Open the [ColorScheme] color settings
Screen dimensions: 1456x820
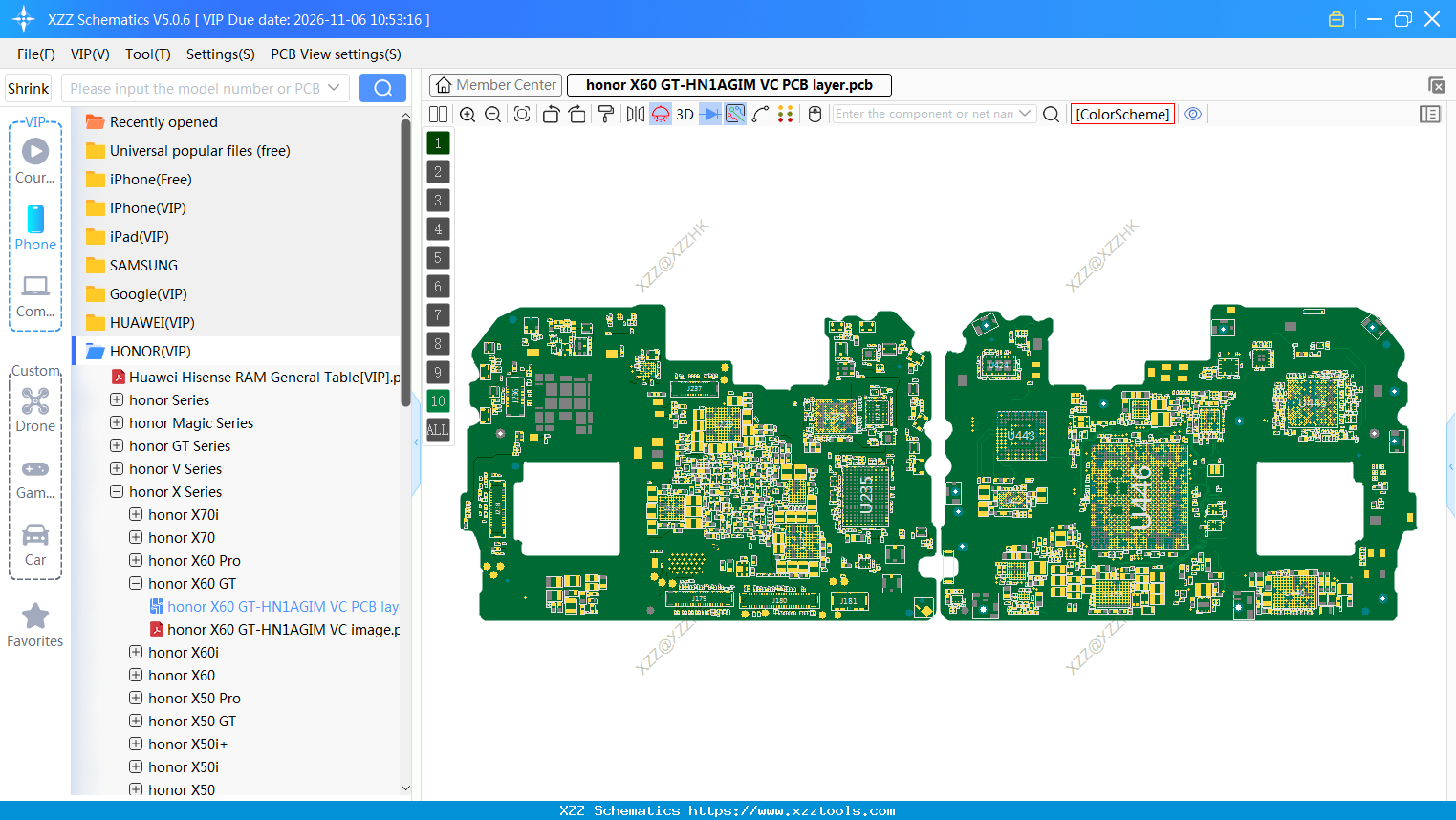tap(1122, 113)
